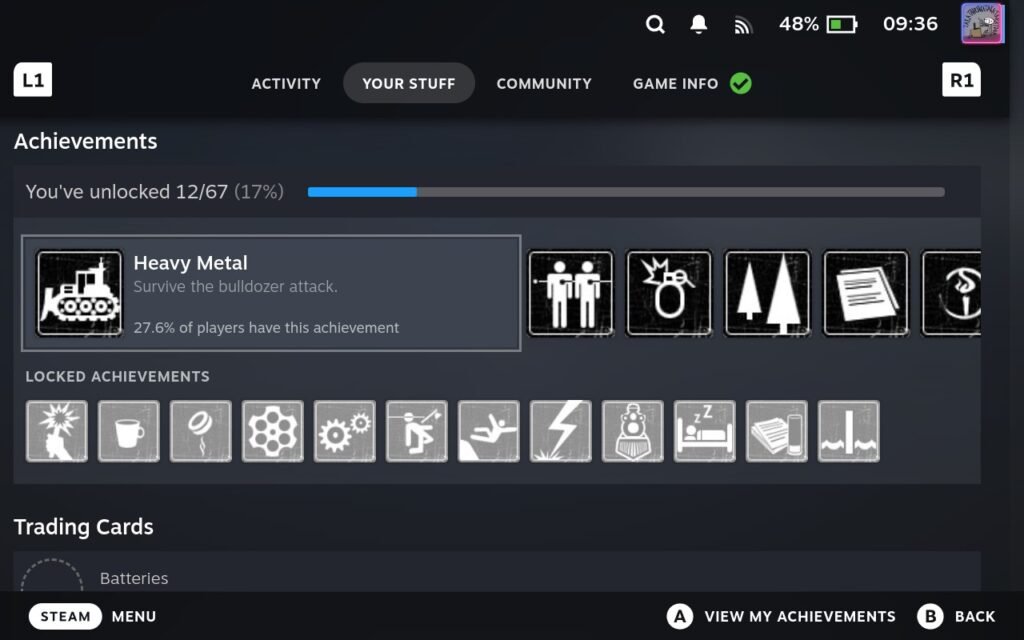Select the partially visible flame torch achievement
Viewport: 1024px width, 640px height.
951,293
